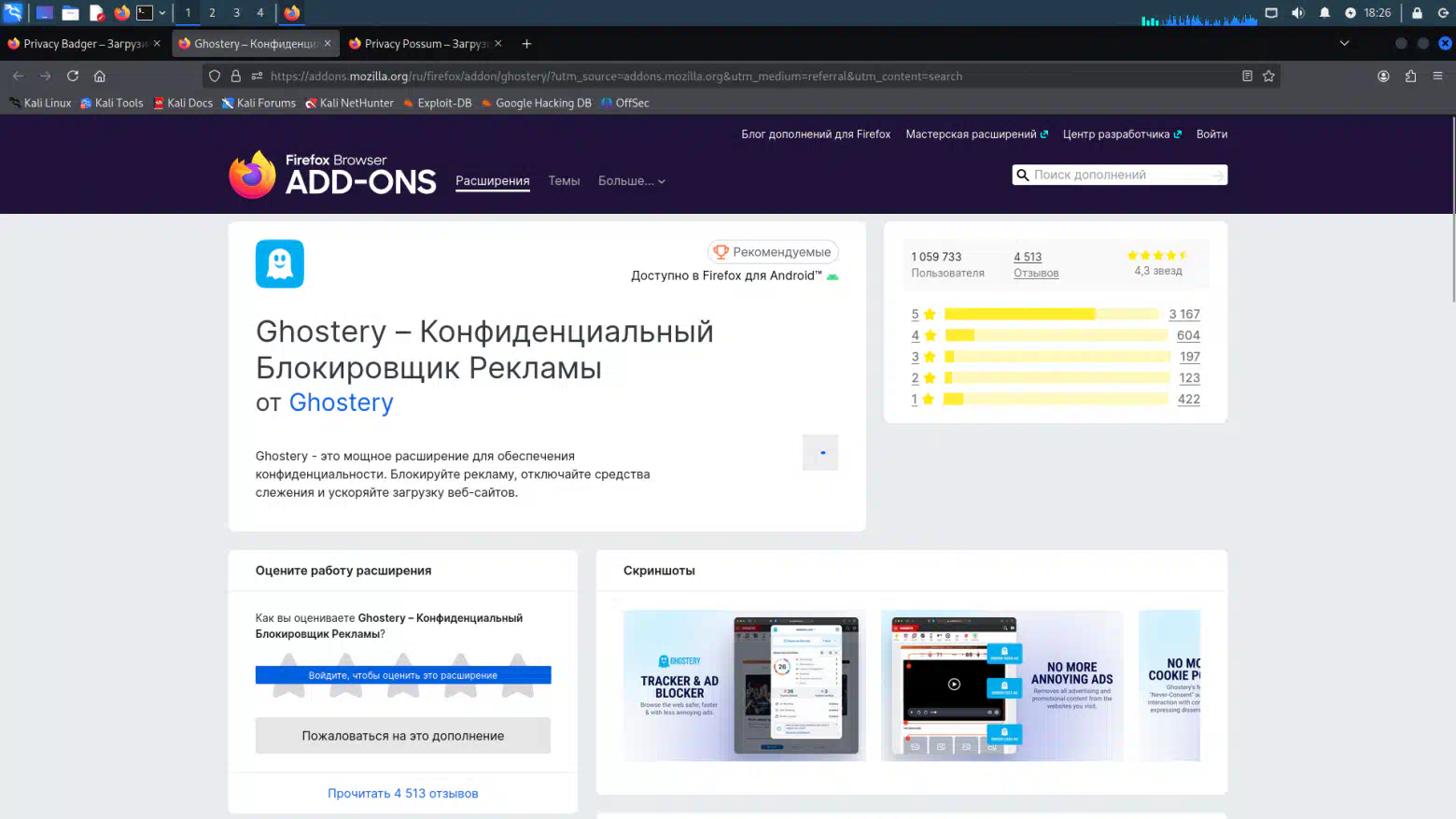The height and width of the screenshot is (819, 1456).
Task: Go forward to the next page
Action: pyautogui.click(x=45, y=77)
